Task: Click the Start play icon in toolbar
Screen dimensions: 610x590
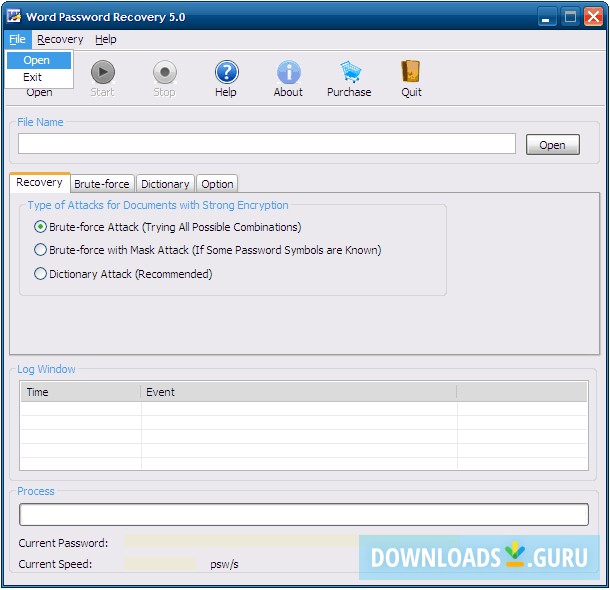Action: pyautogui.click(x=103, y=72)
